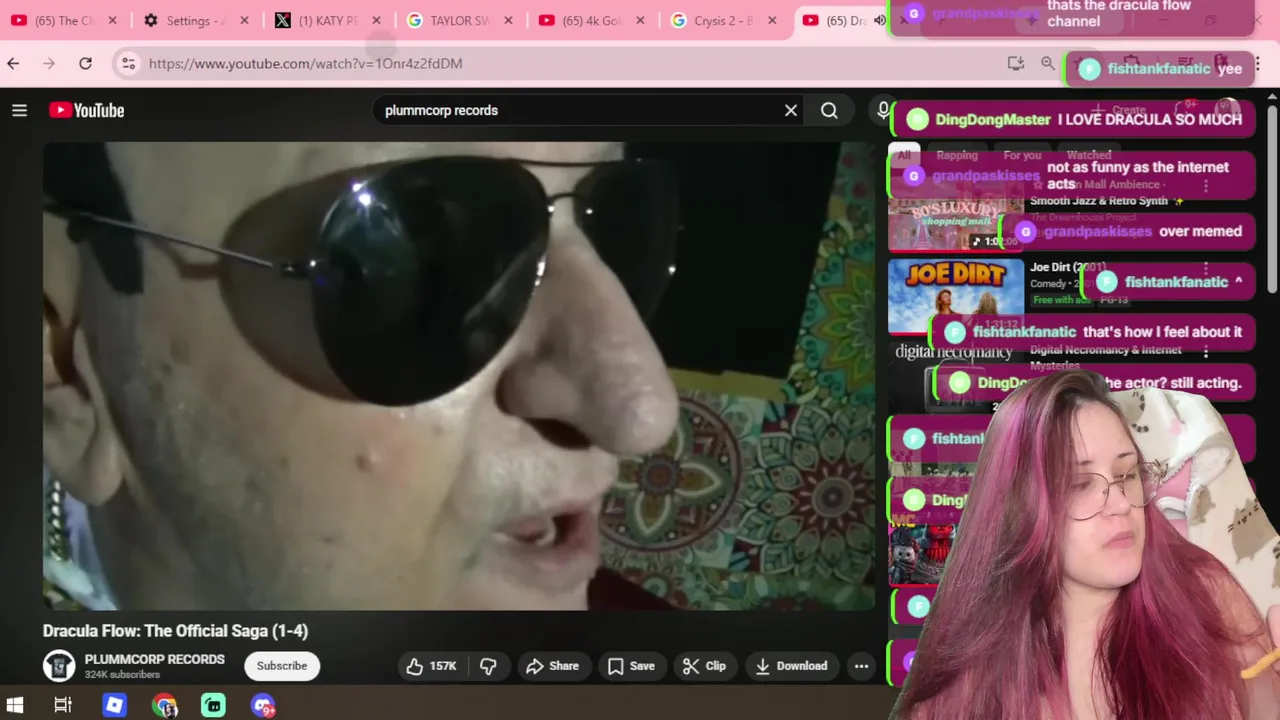Open the YouTube guide hamburger menu

pos(19,110)
